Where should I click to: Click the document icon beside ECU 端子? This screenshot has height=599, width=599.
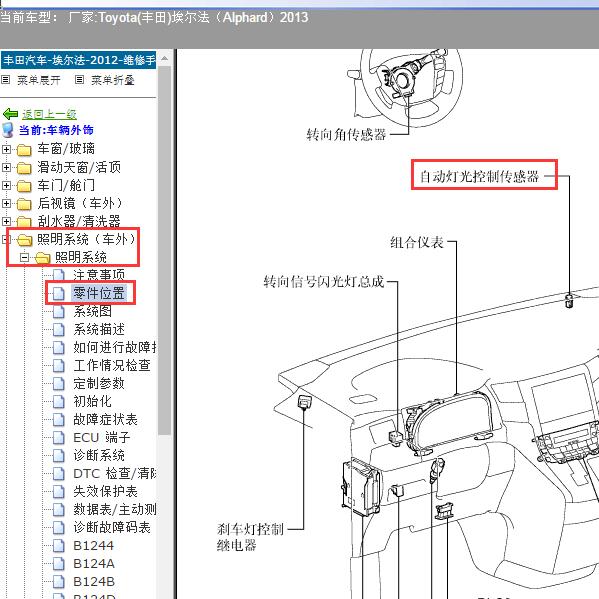point(58,437)
